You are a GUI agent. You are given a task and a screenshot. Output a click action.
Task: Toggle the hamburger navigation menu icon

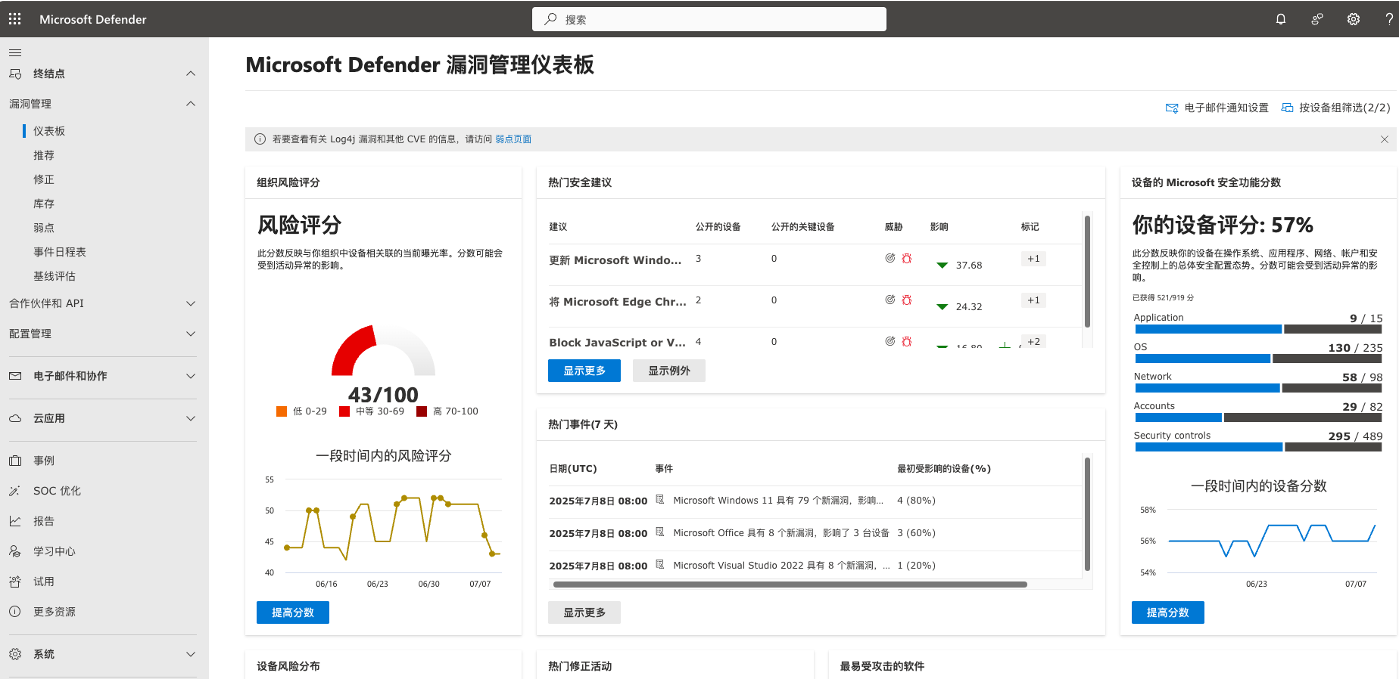click(15, 52)
